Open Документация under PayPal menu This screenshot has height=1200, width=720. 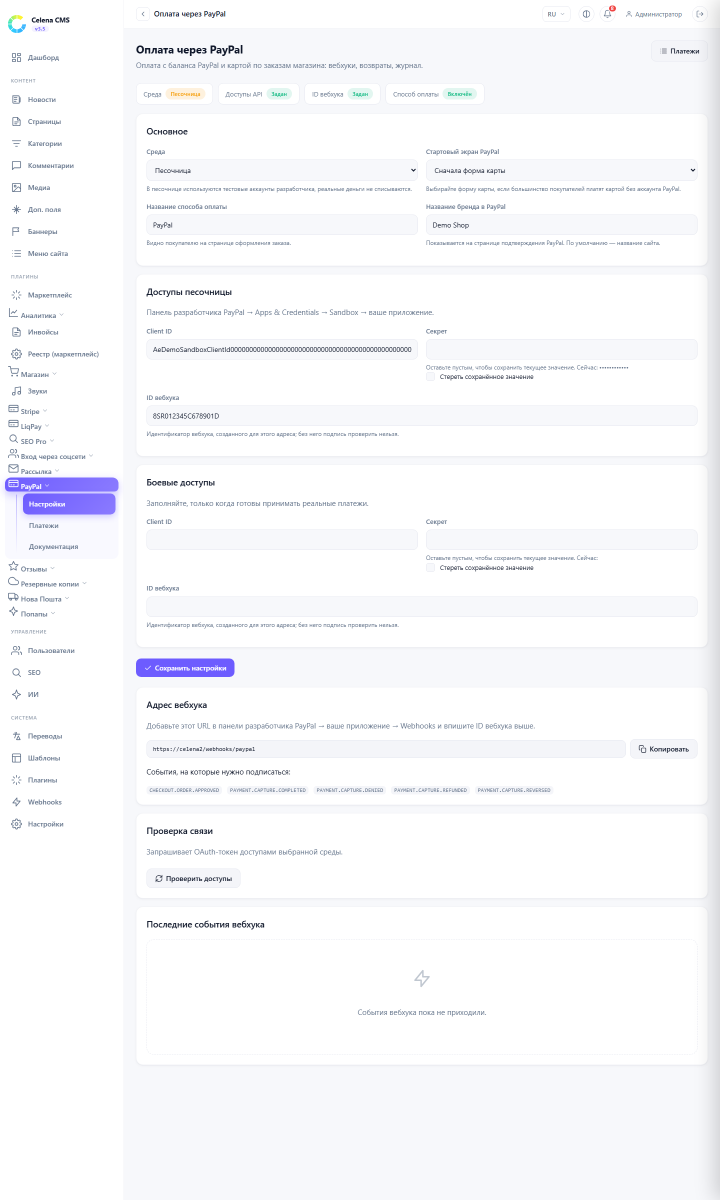coord(69,546)
